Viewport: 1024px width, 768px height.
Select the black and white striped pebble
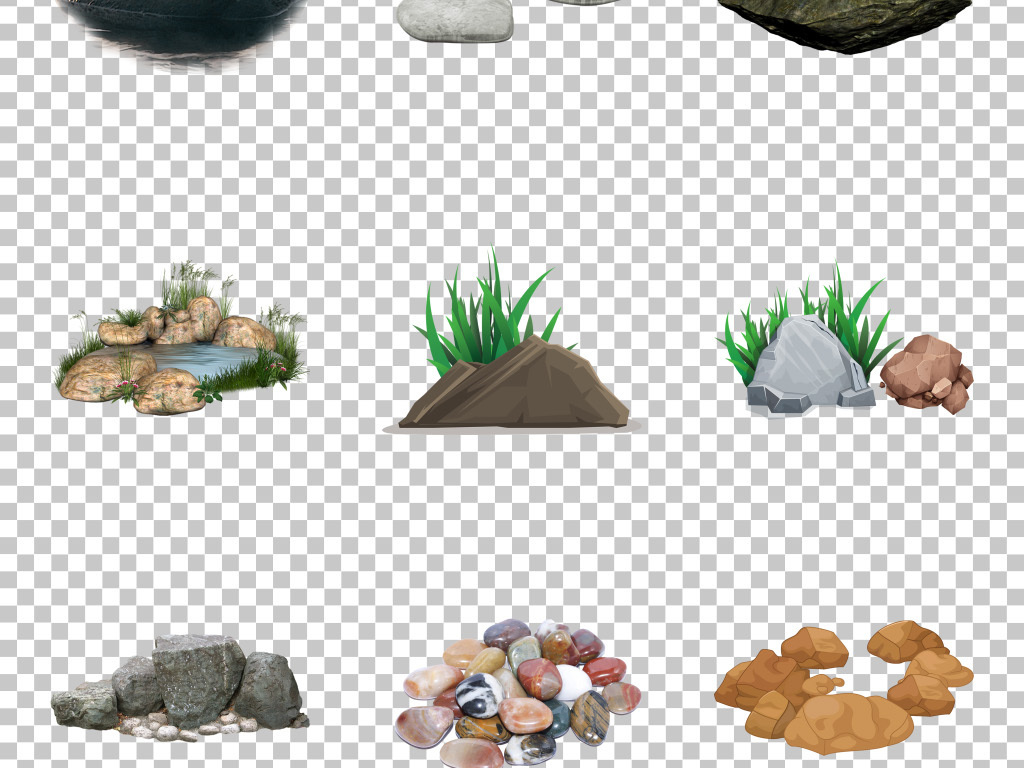[x=478, y=694]
